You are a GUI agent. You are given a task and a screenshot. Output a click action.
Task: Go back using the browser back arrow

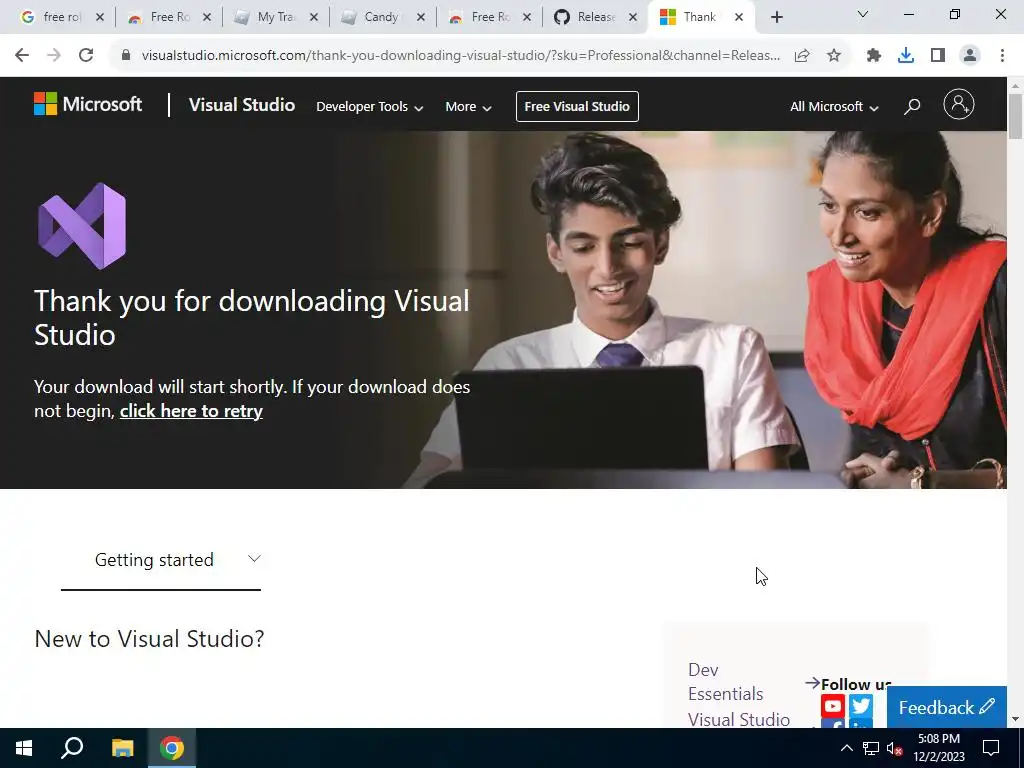pos(22,56)
